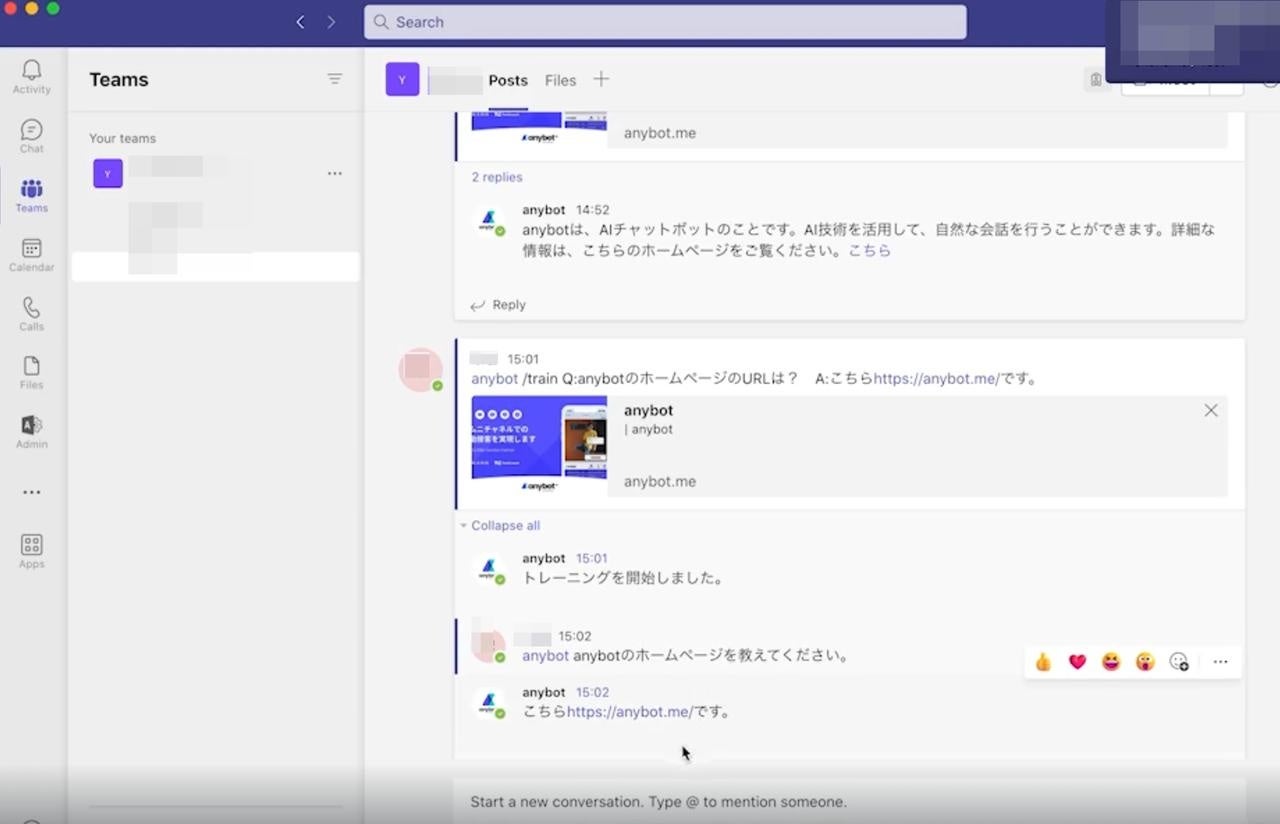React with thumbs up emoji

(x=1043, y=662)
